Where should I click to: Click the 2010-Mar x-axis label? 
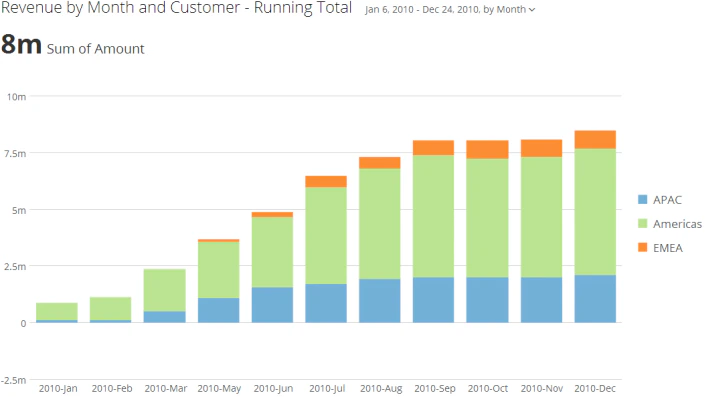(166, 388)
